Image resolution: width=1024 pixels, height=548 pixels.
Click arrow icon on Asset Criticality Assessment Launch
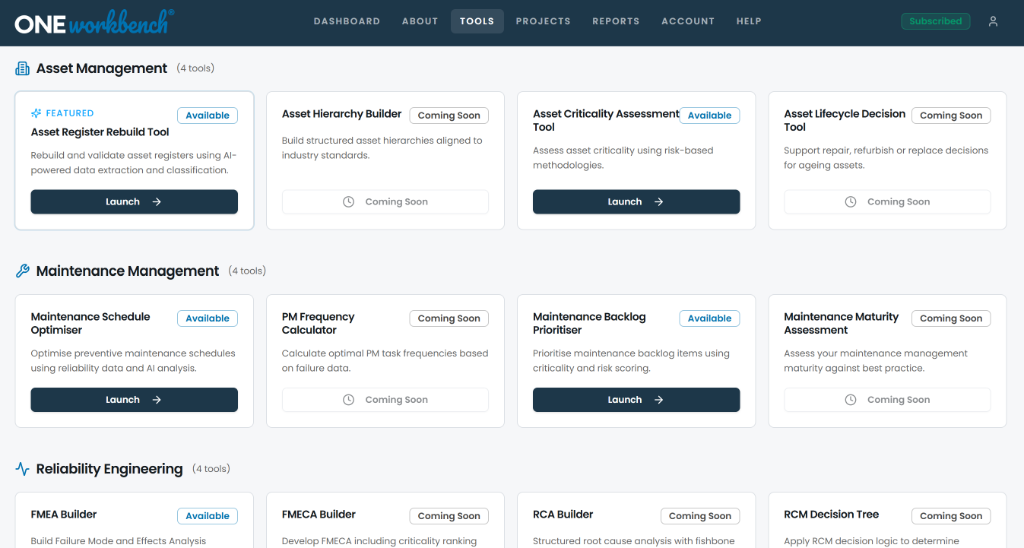click(659, 202)
